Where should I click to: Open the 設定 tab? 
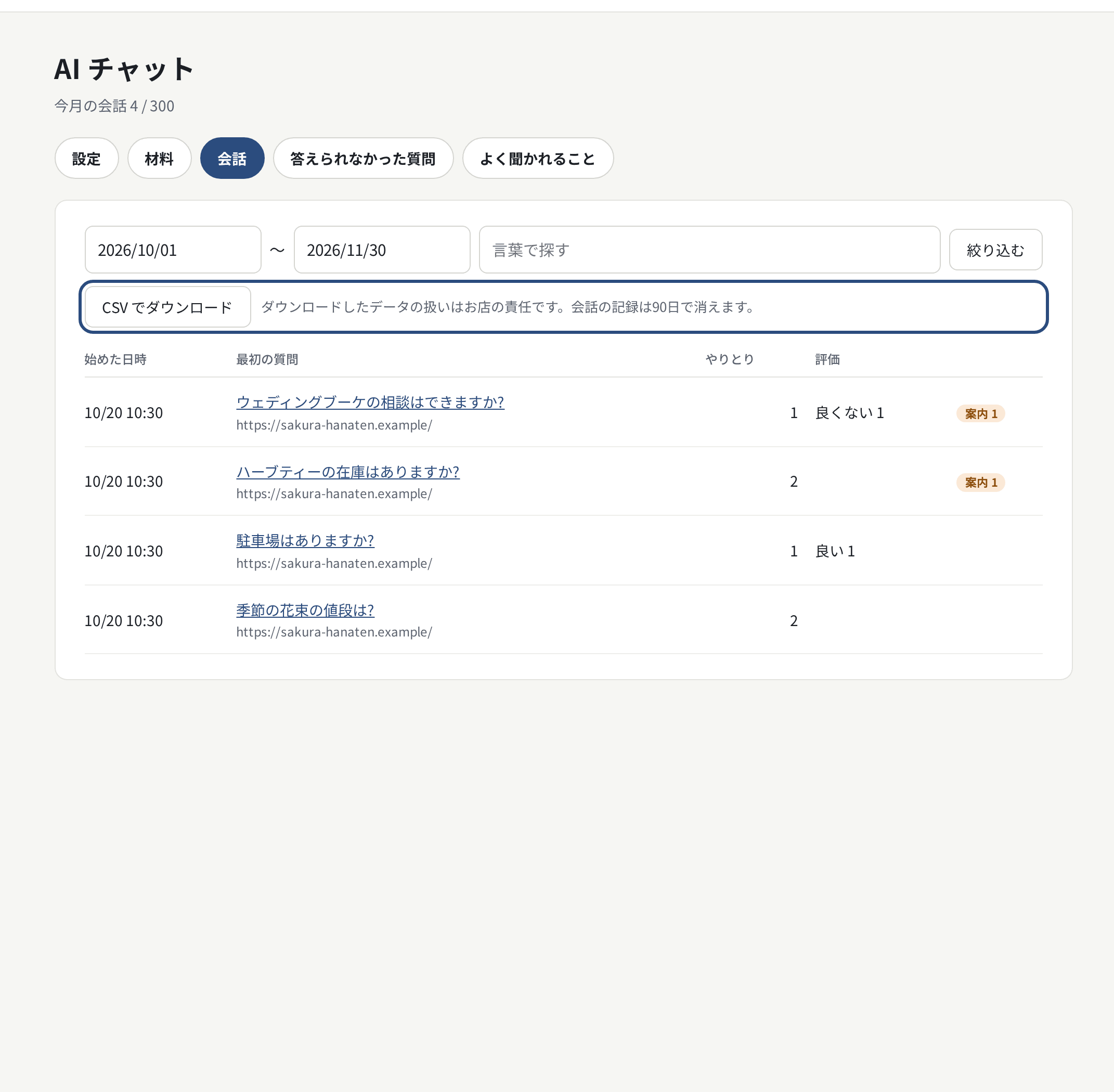(x=87, y=158)
